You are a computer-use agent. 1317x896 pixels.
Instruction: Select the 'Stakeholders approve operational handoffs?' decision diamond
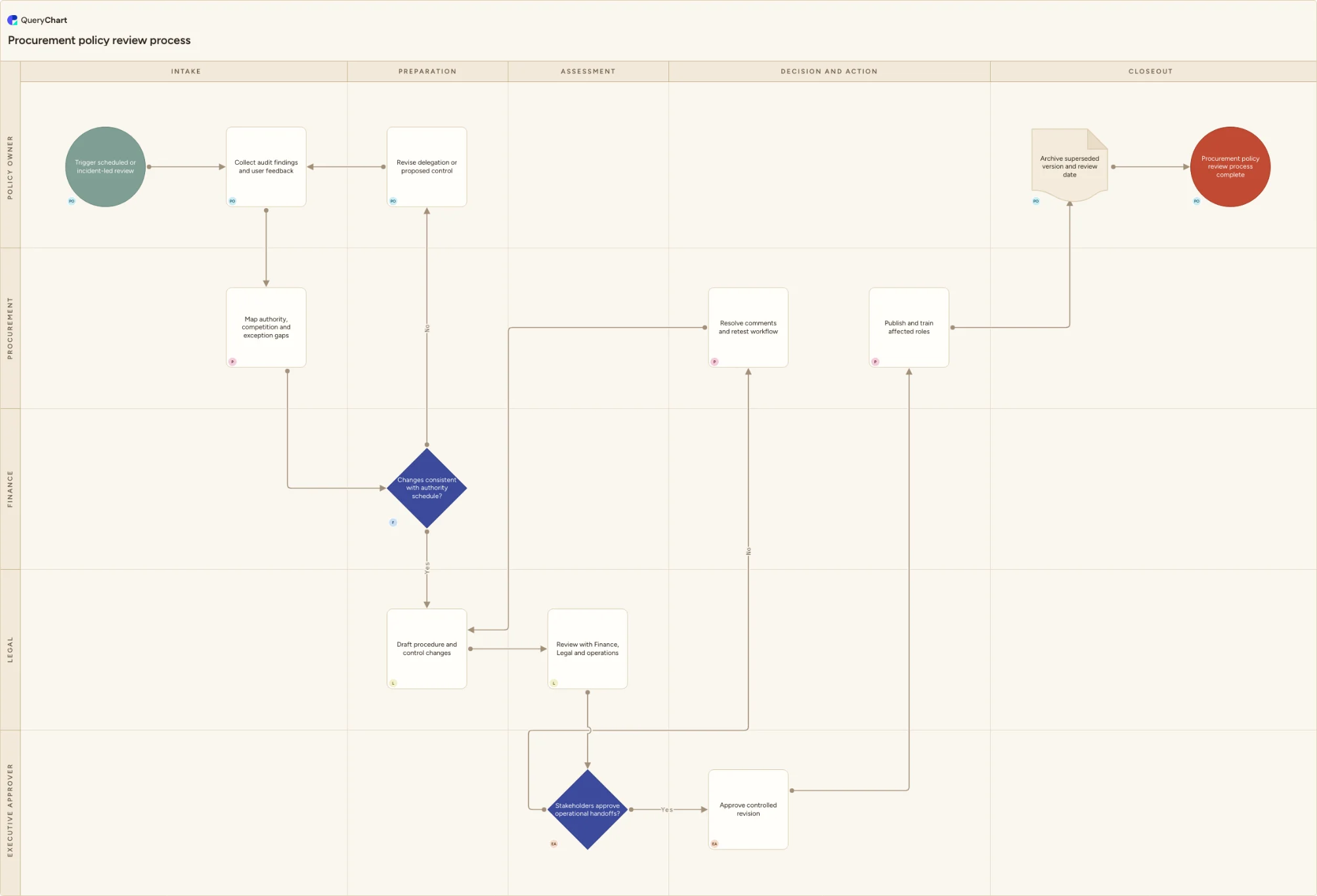pyautogui.click(x=588, y=809)
